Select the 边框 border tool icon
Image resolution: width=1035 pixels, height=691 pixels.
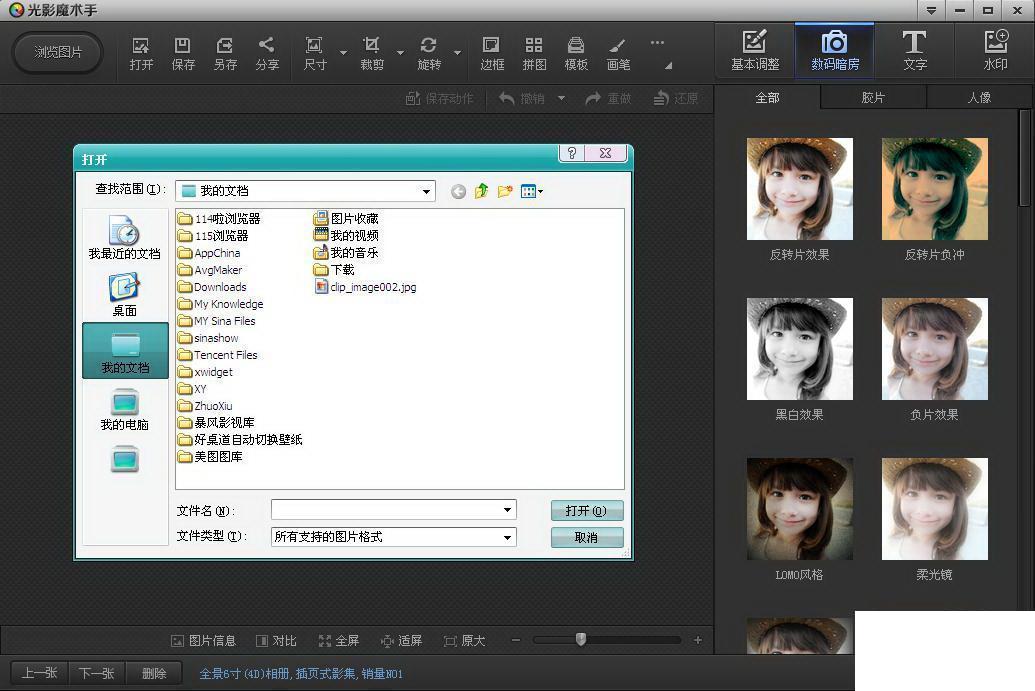point(492,53)
